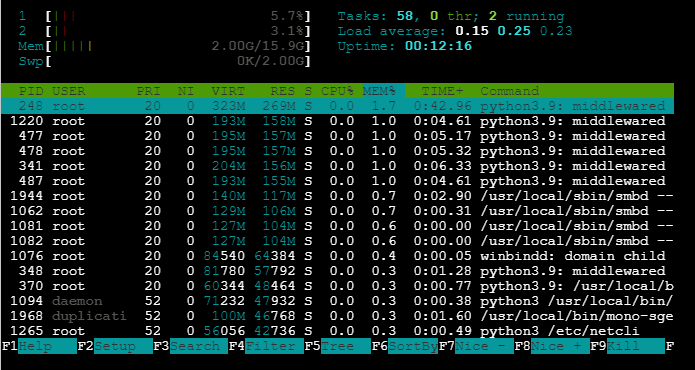Select the python3 /etc/netcli process row
Image resolution: width=695 pixels, height=370 pixels.
pos(337,331)
